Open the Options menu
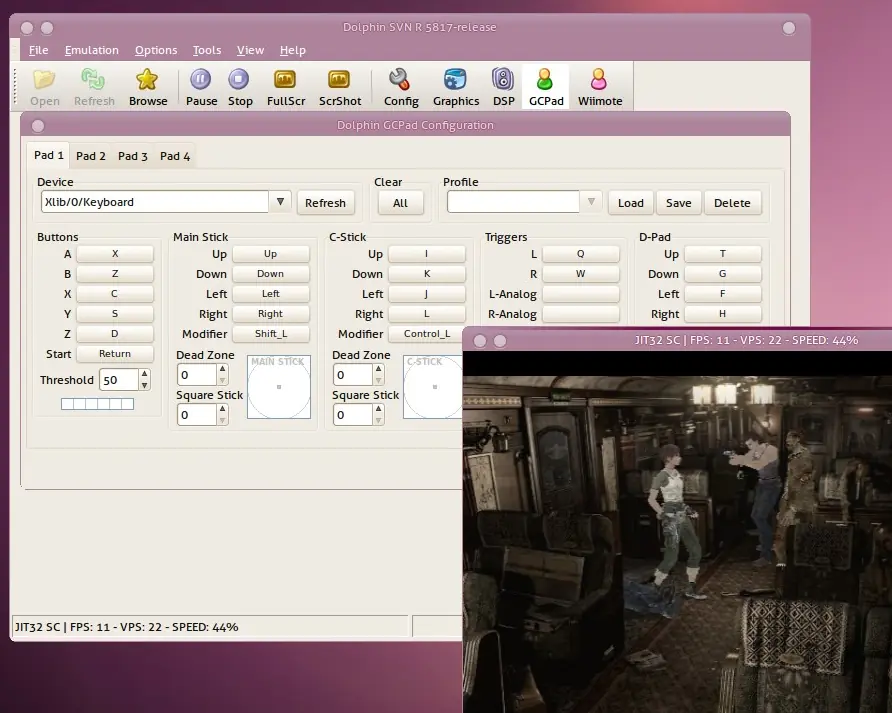 [156, 50]
